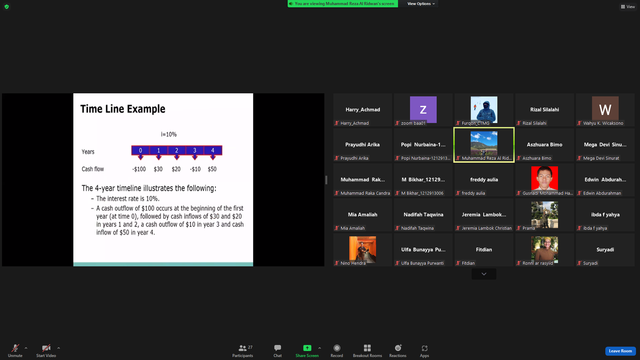Select Muhammad Reza Al Ridwan's highlighted tile
Screen dimensions: 640x360
[484, 145]
